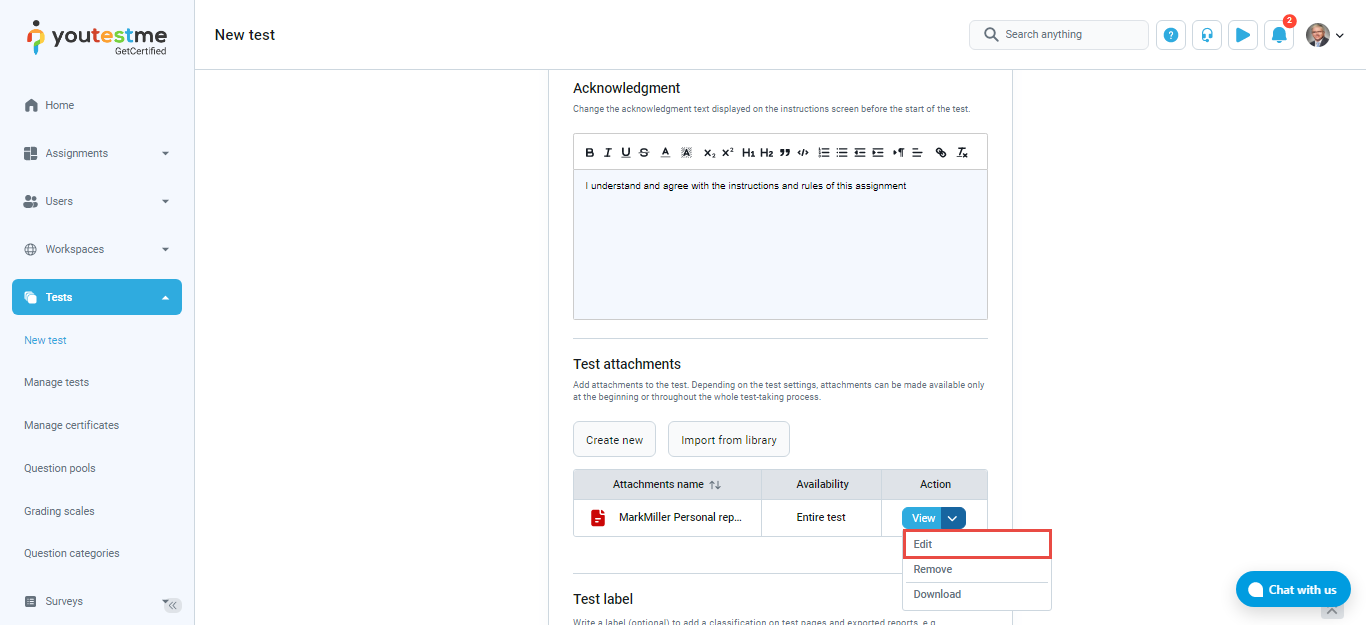Apply subscript formatting
Screen dimensions: 1366x625
pyautogui.click(x=709, y=153)
